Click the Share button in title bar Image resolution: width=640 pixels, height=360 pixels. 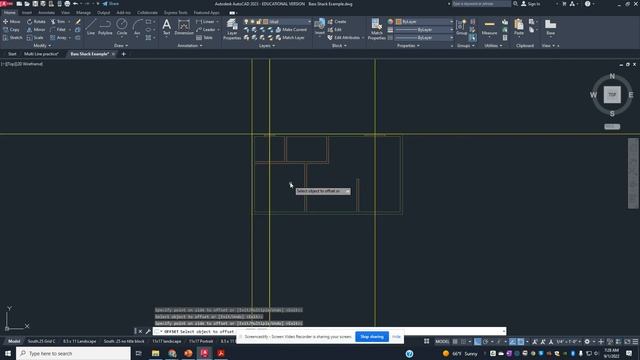(x=111, y=4)
